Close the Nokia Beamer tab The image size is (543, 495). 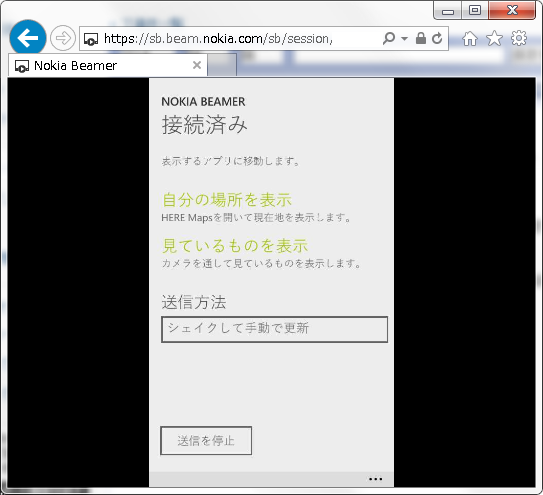click(x=197, y=65)
